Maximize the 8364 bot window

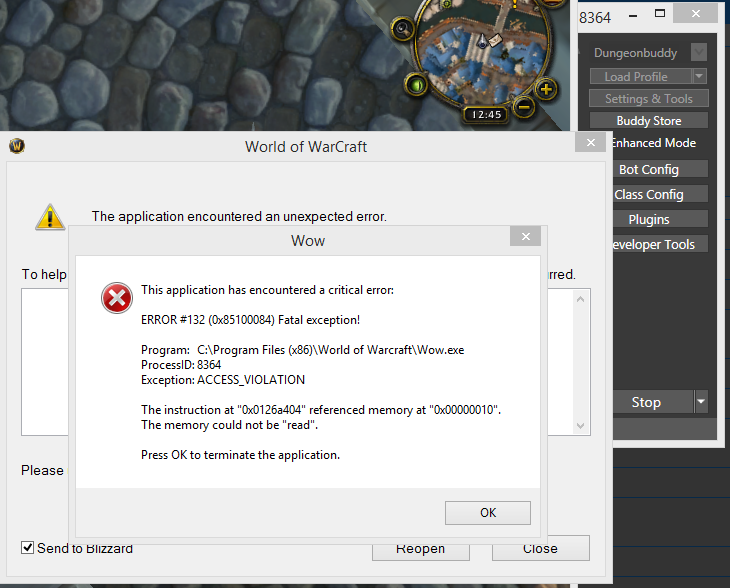pos(660,14)
